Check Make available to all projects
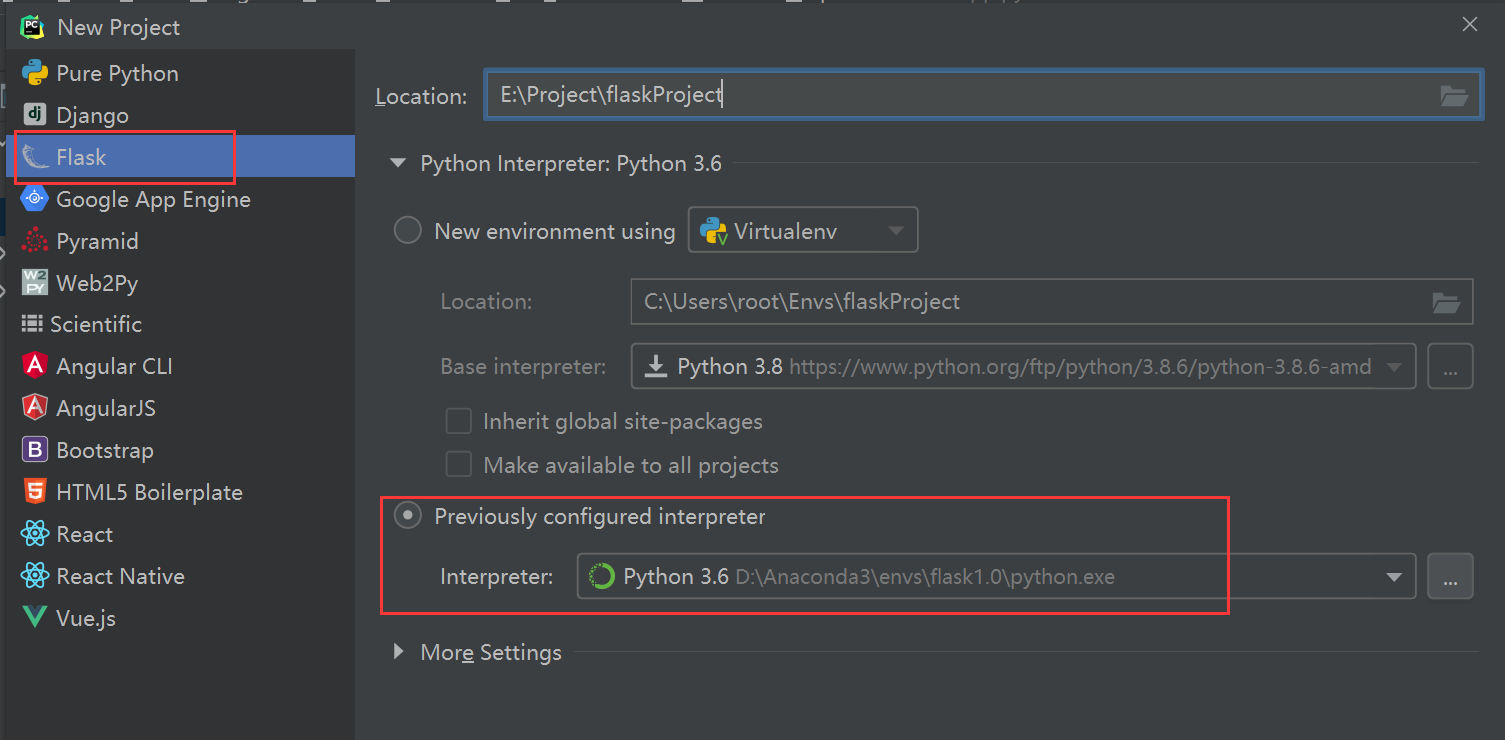 pos(459,465)
